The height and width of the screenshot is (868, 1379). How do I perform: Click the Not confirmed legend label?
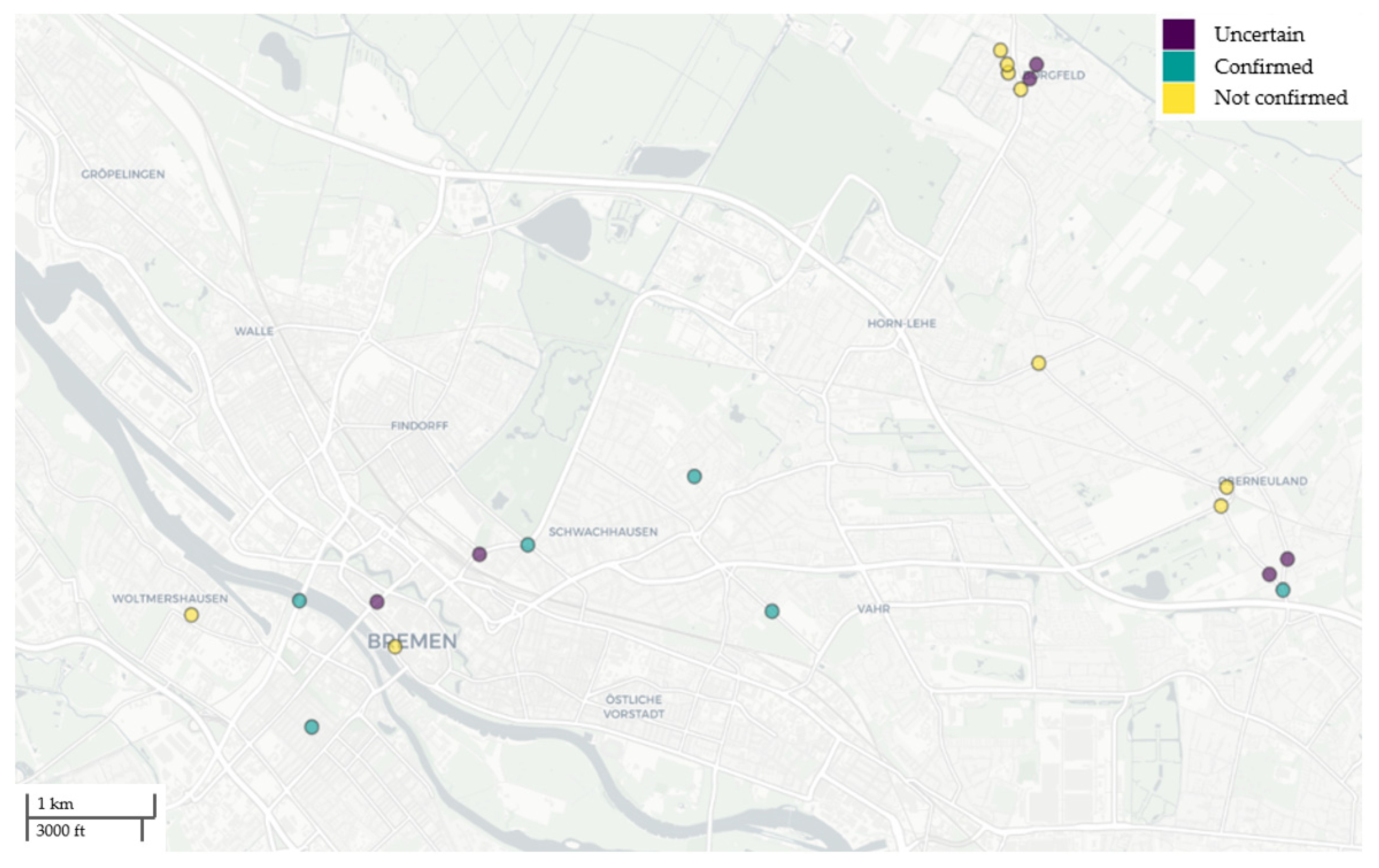pos(1280,98)
